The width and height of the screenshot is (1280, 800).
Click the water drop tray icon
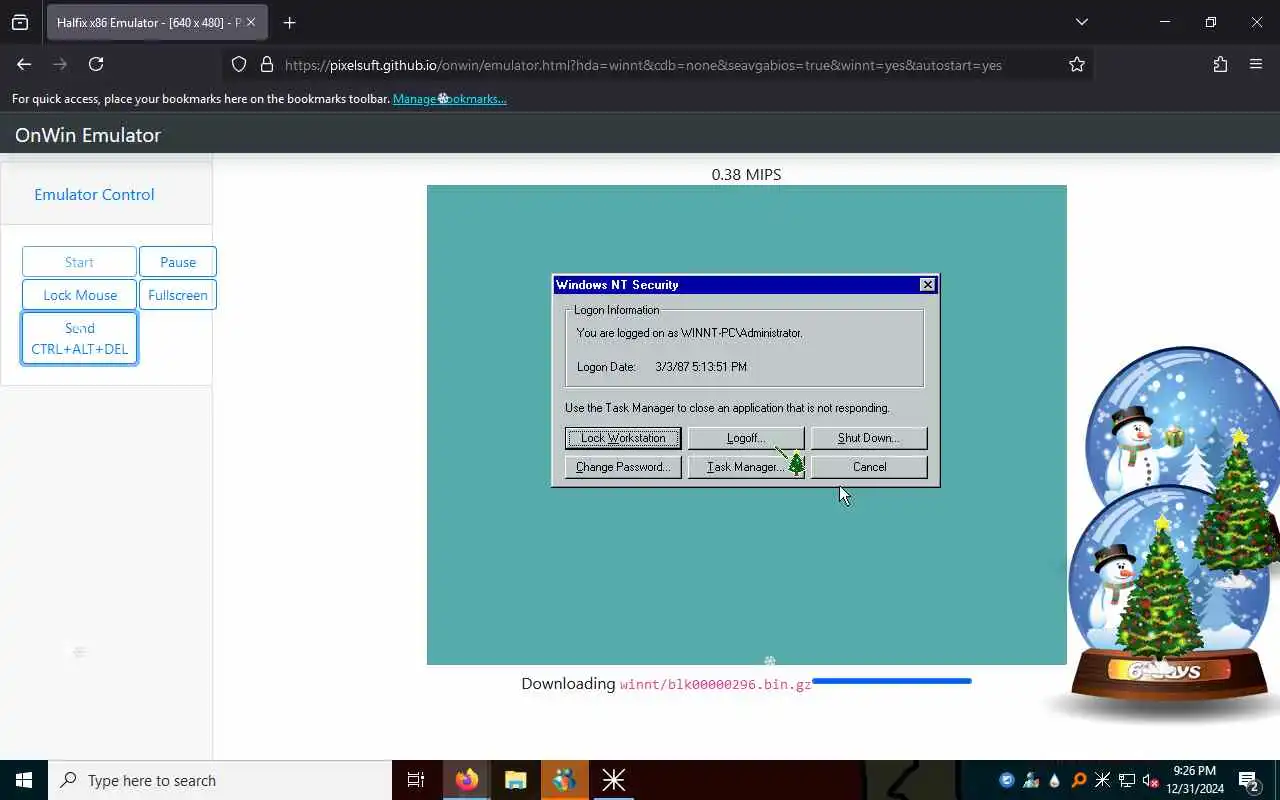click(x=1054, y=780)
